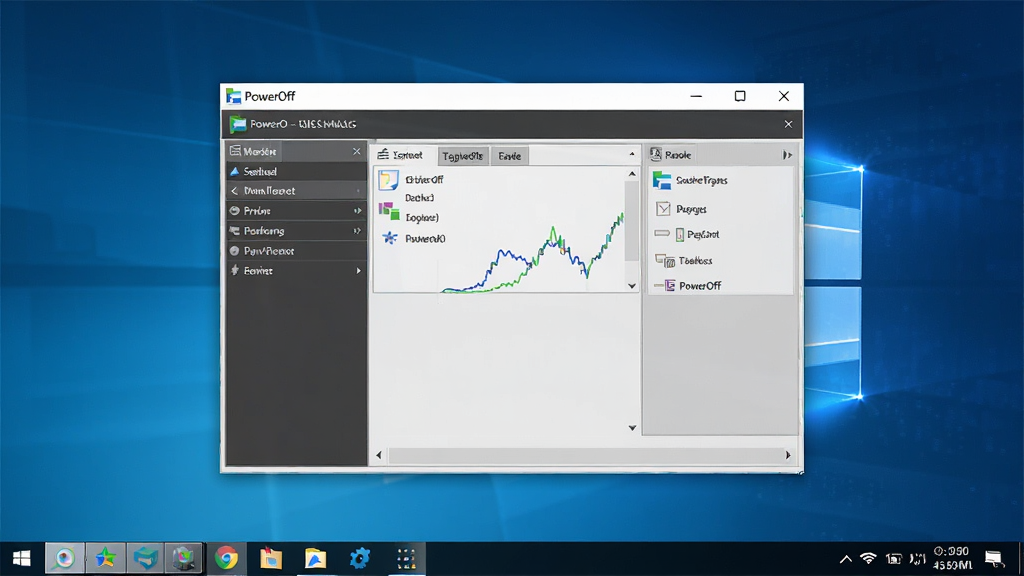
Task: Click the small bar toggle before the phone icon
Action: pos(662,233)
